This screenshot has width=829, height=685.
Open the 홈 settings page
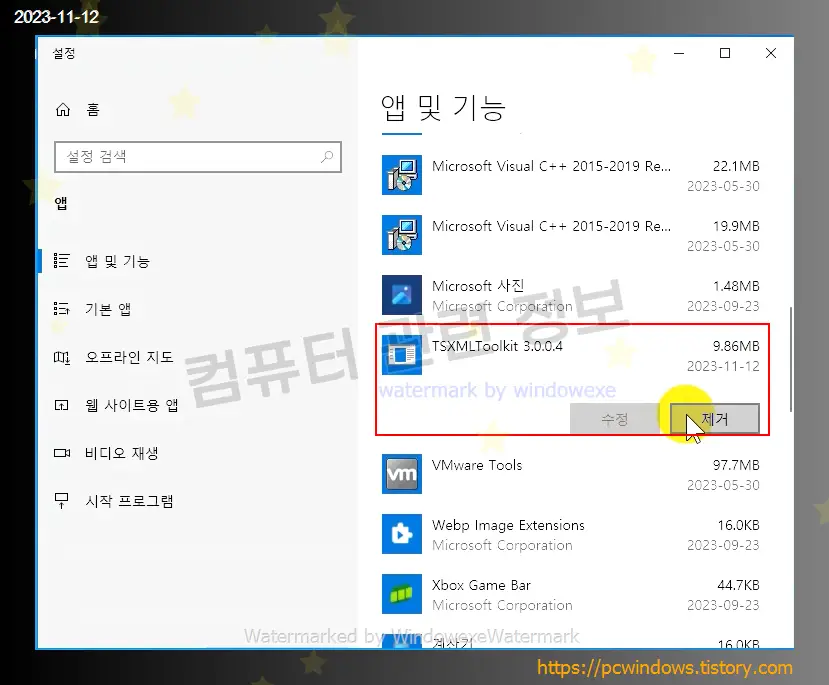point(93,109)
